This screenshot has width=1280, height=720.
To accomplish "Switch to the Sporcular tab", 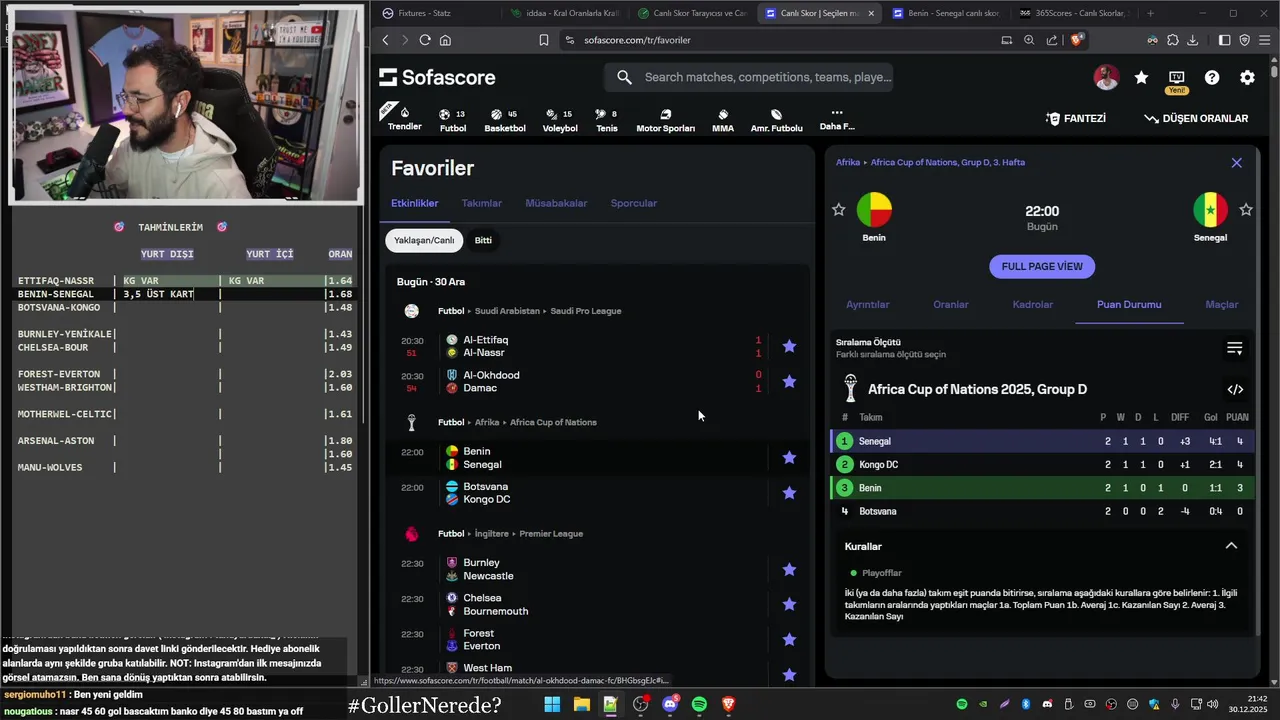I will 634,203.
